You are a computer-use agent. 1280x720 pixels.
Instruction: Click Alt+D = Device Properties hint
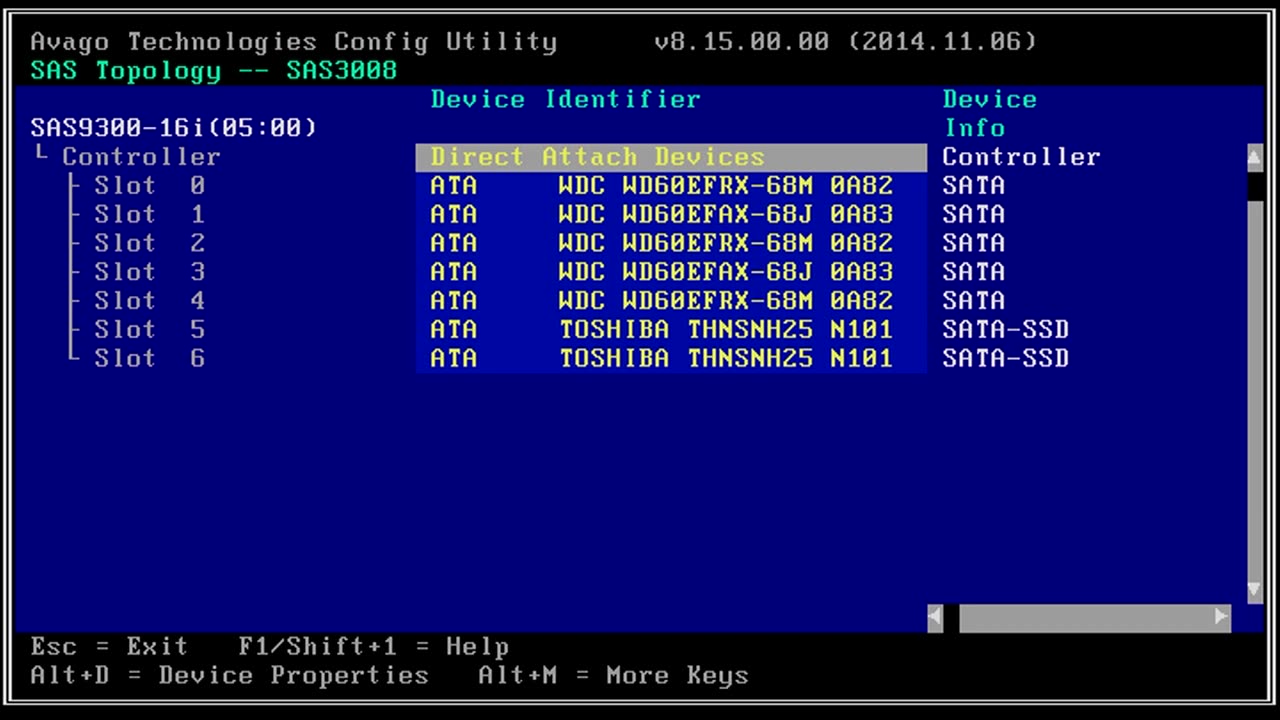229,676
